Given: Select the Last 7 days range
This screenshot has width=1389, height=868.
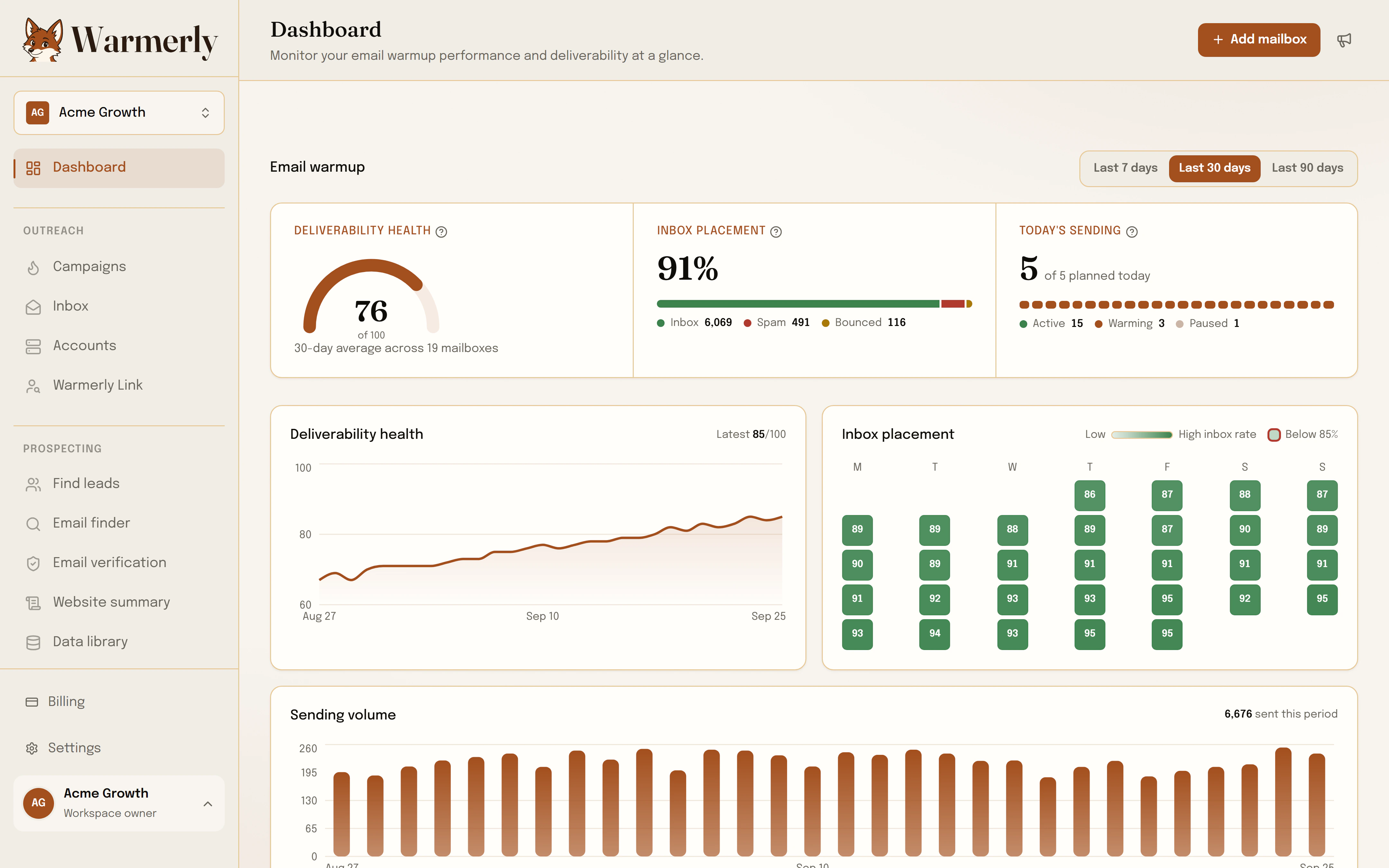Looking at the screenshot, I should point(1125,167).
